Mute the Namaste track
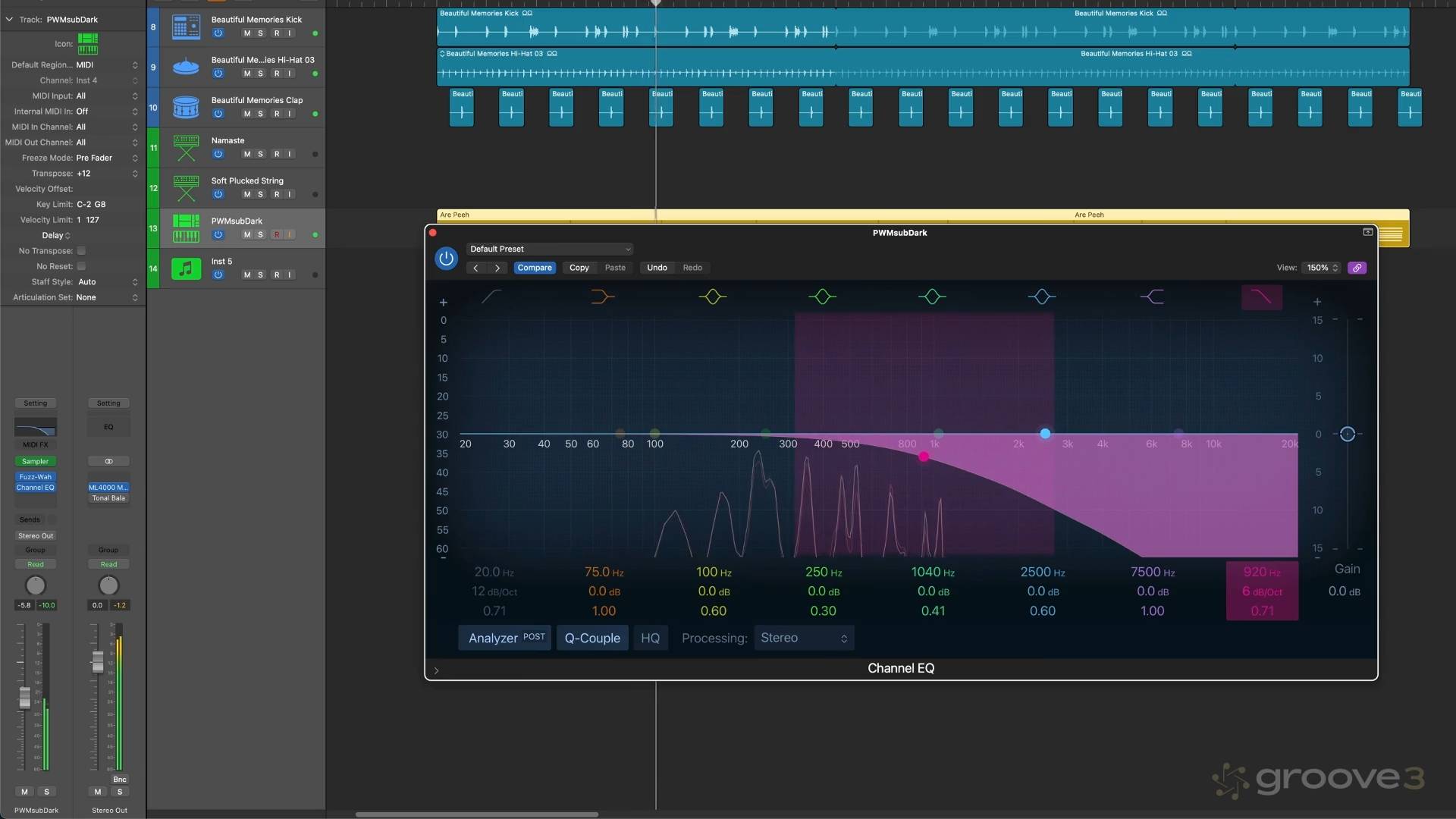 246,154
